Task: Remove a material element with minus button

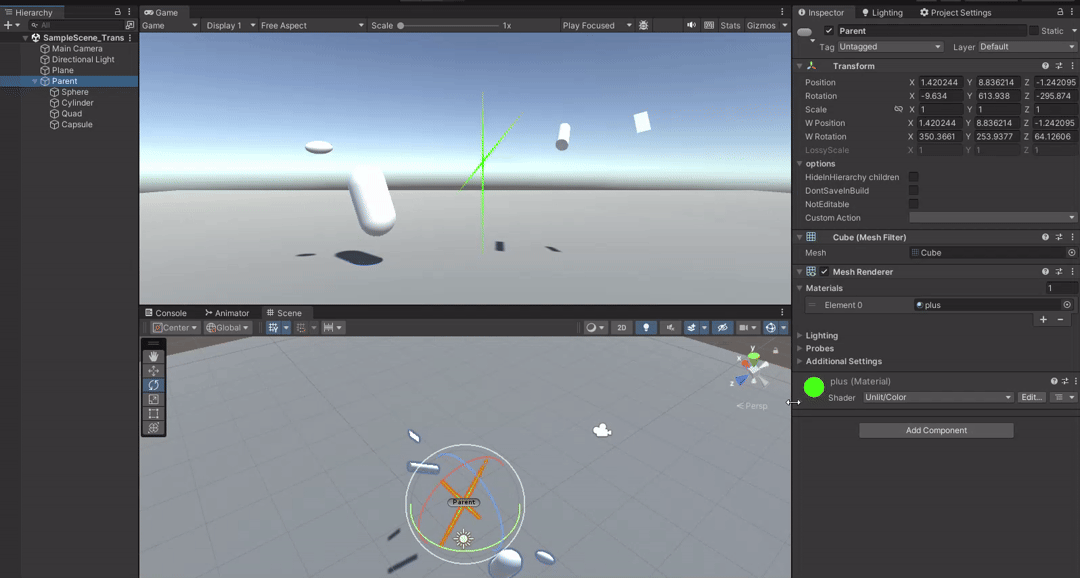Action: click(1060, 320)
